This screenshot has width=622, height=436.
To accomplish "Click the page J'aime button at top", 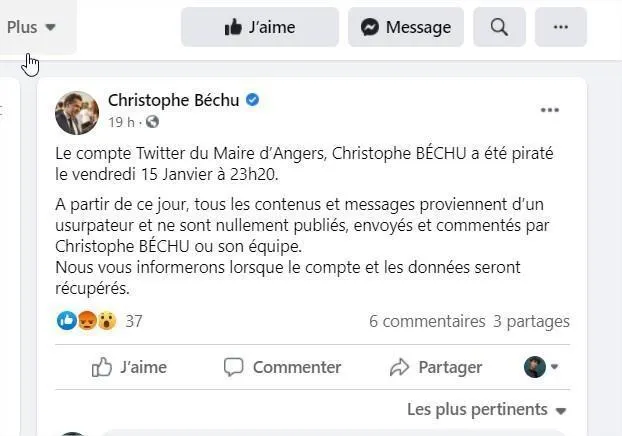I will (x=259, y=27).
